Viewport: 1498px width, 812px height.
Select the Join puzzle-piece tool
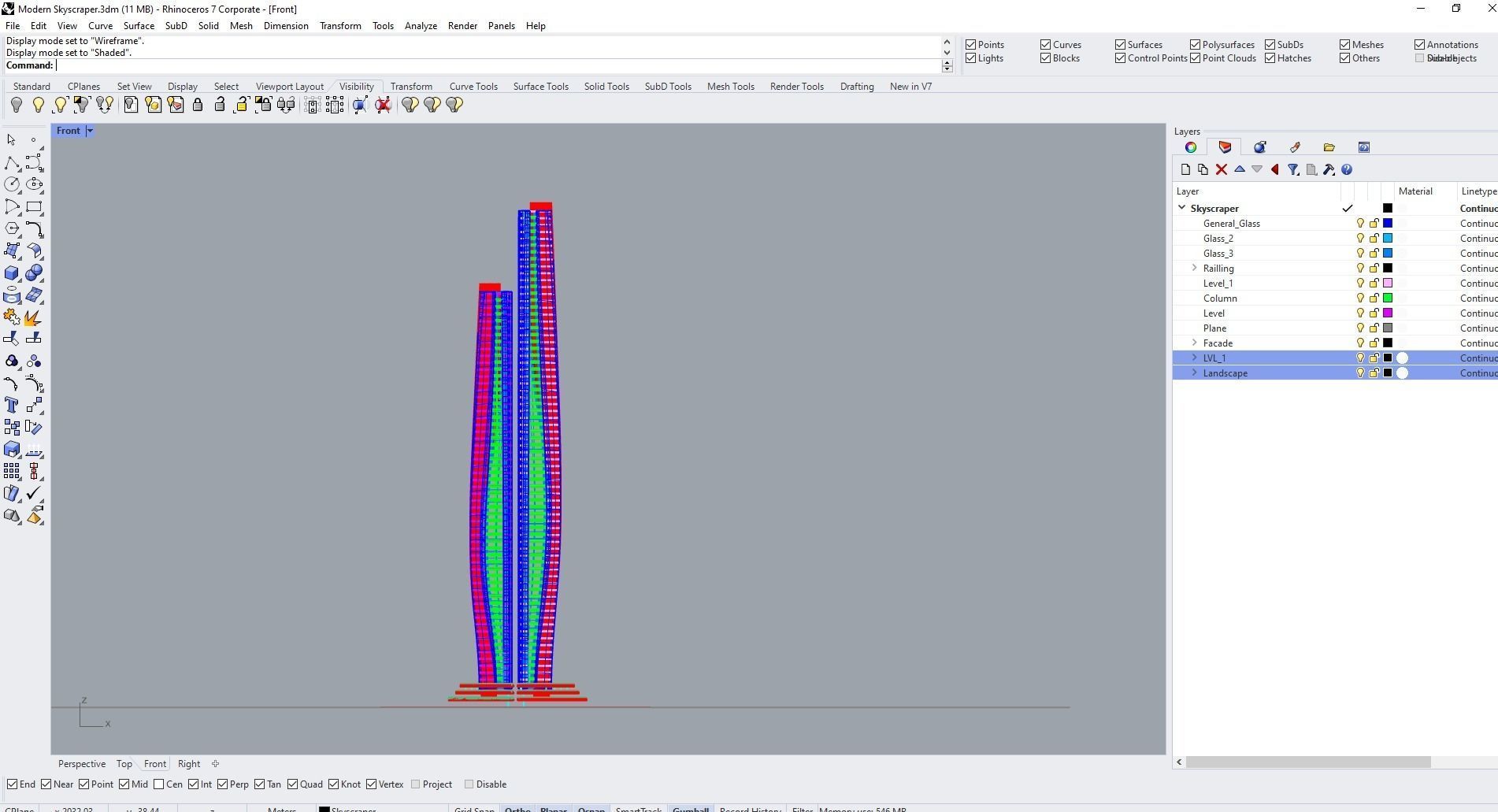[12, 317]
